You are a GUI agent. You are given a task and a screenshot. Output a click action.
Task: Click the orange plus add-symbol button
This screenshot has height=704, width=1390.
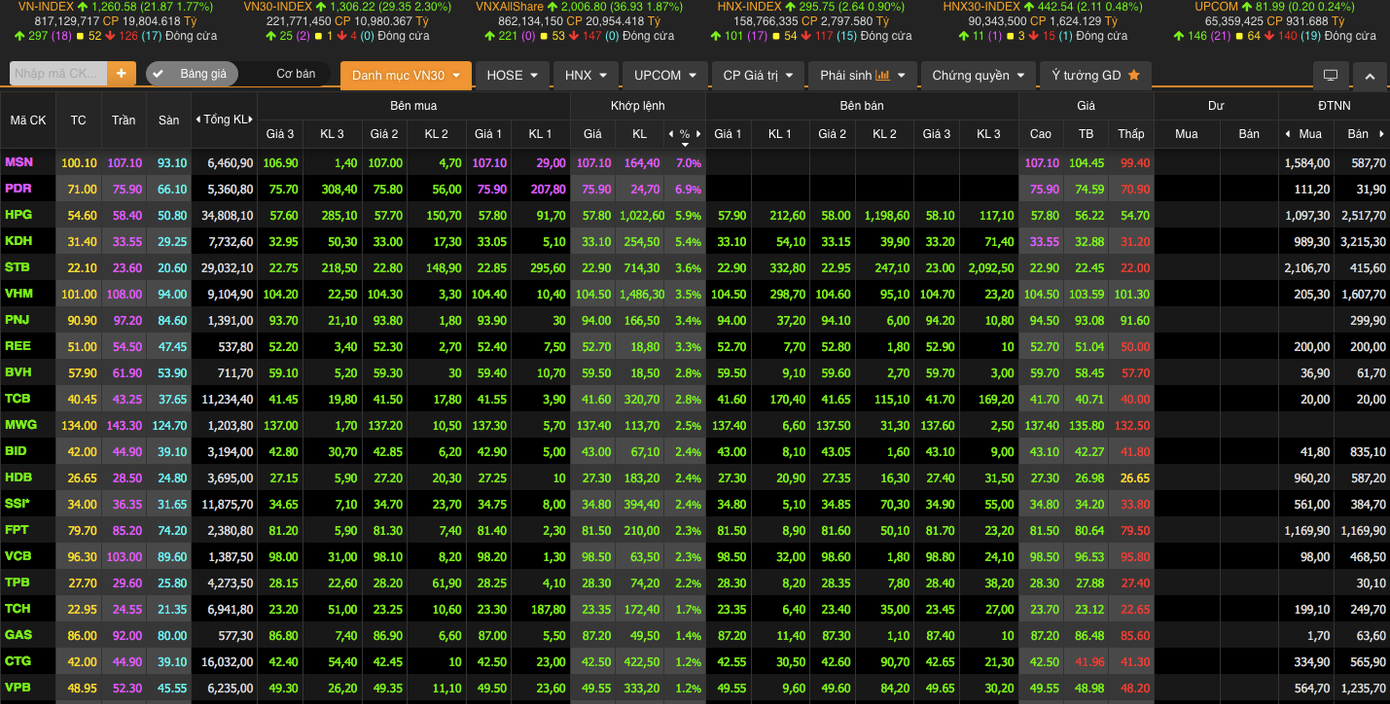pos(121,74)
